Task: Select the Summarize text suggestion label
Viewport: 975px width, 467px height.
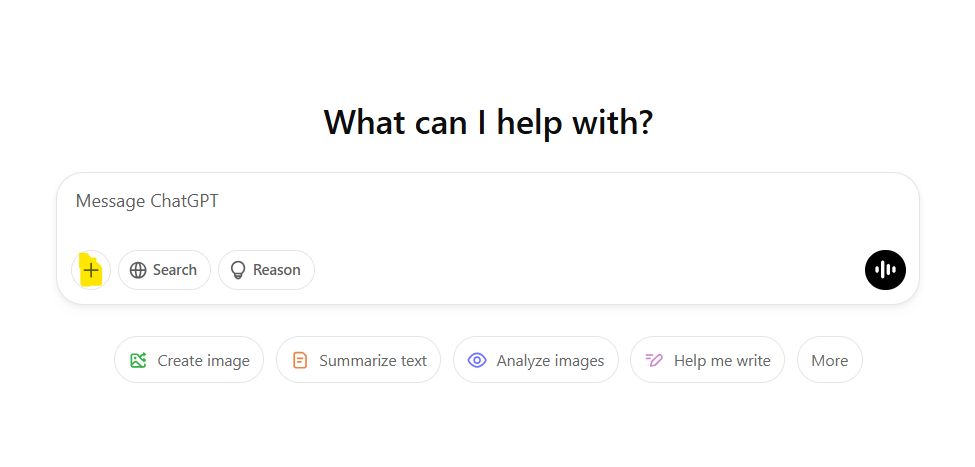Action: click(x=373, y=360)
